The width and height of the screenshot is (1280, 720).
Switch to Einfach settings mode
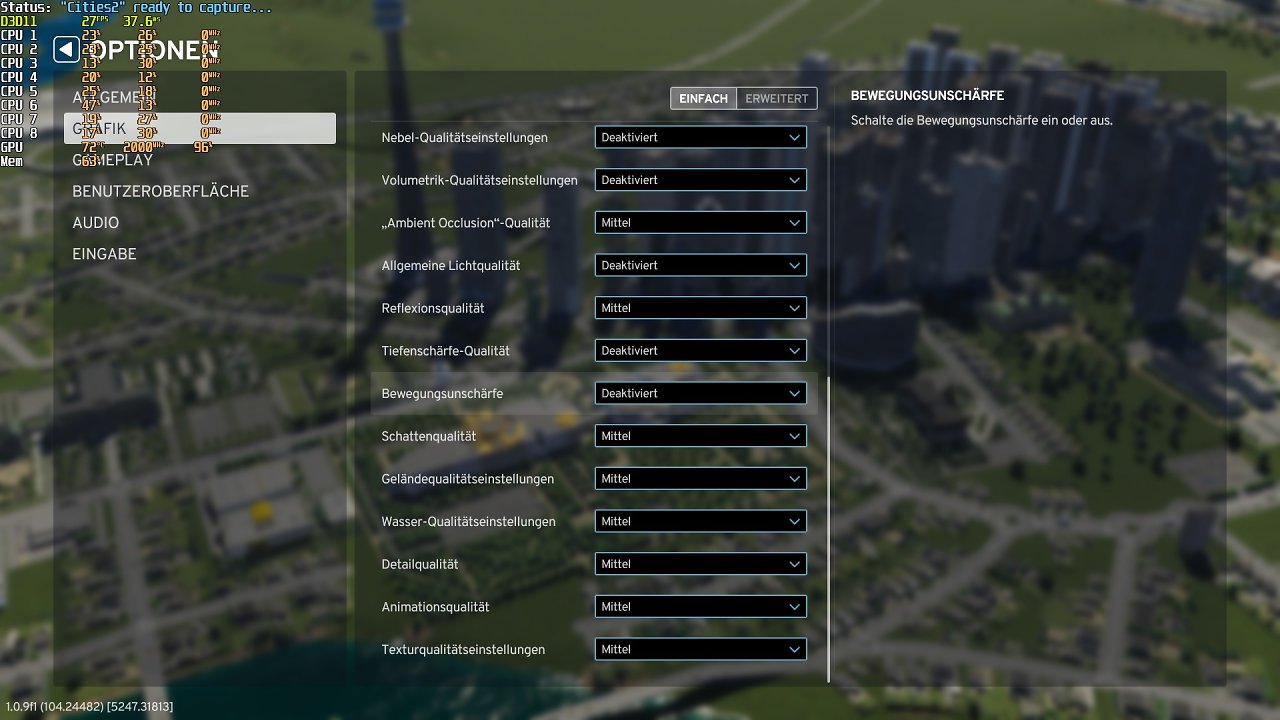tap(703, 98)
